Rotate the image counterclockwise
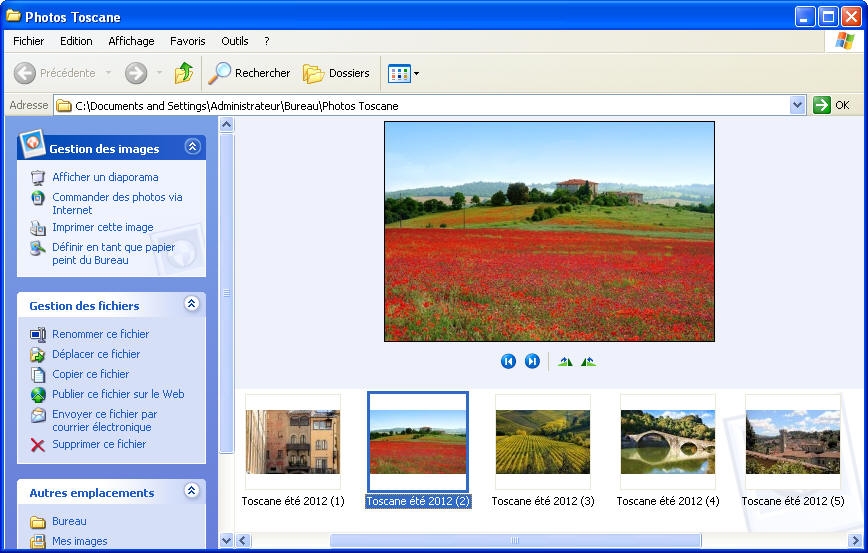 click(x=588, y=361)
